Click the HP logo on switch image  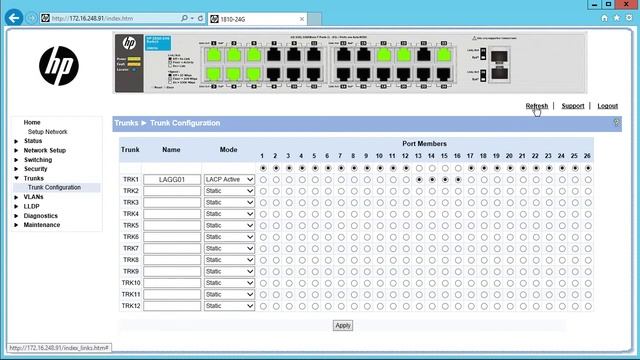point(129,43)
